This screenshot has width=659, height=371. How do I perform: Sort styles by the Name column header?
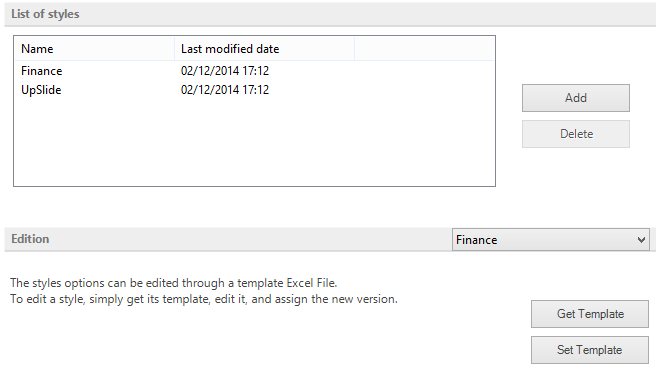pyautogui.click(x=95, y=49)
